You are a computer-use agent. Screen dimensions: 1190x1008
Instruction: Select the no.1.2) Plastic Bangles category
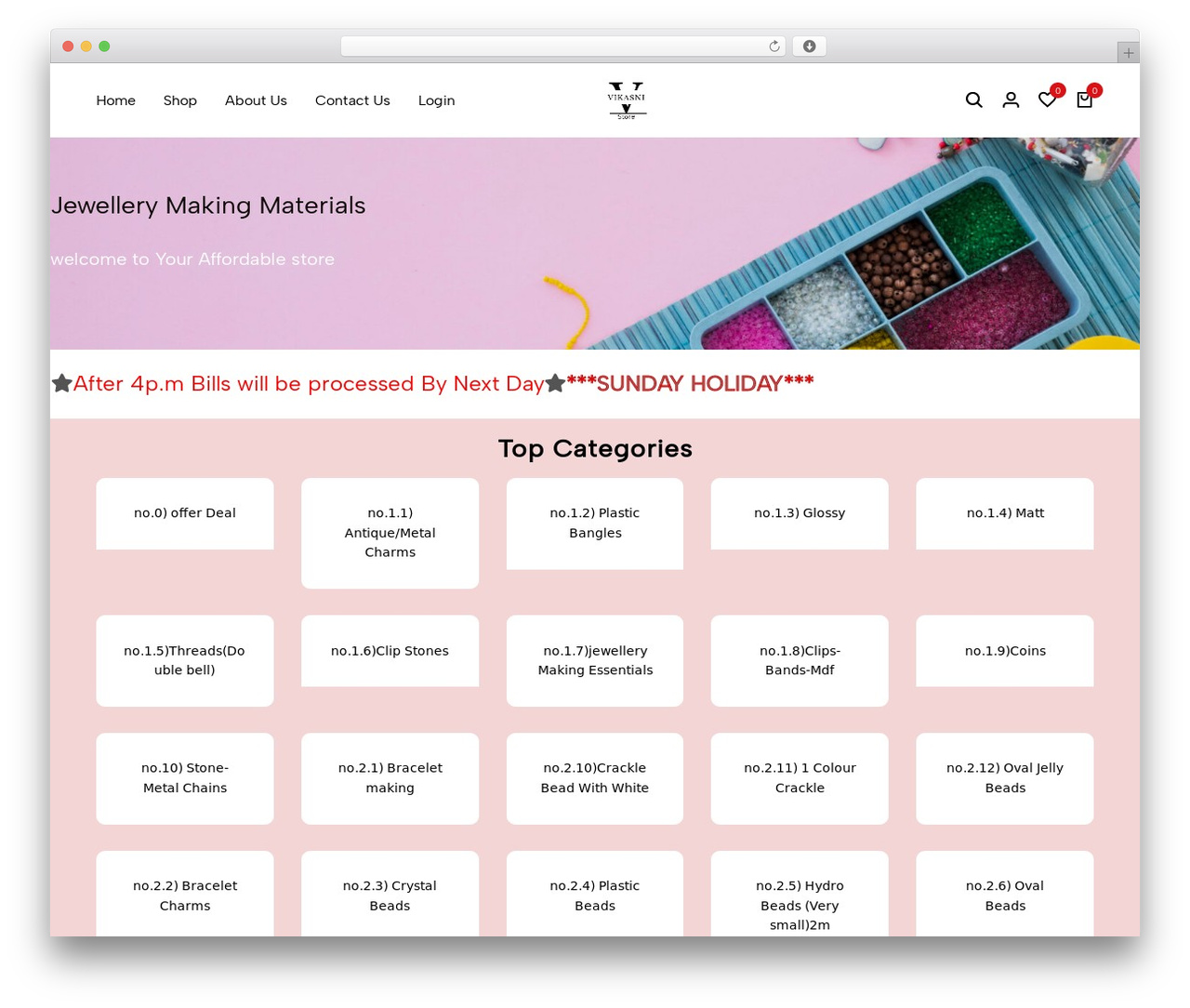(x=595, y=524)
